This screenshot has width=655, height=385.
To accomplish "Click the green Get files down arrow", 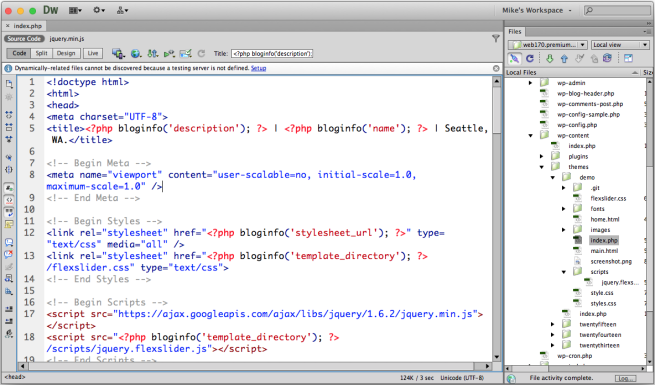I will [x=549, y=58].
